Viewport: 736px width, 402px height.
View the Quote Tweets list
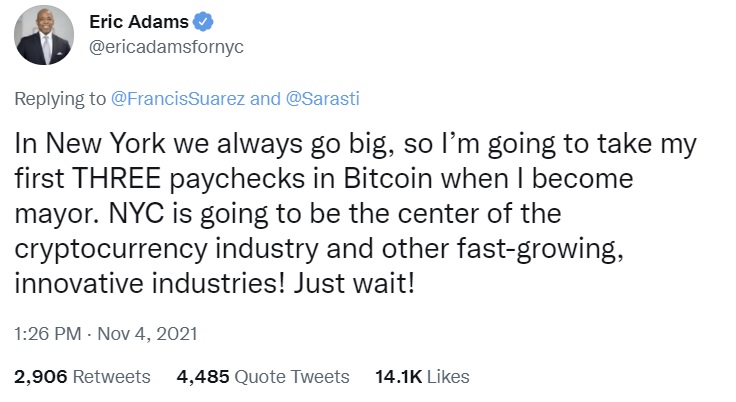click(292, 377)
